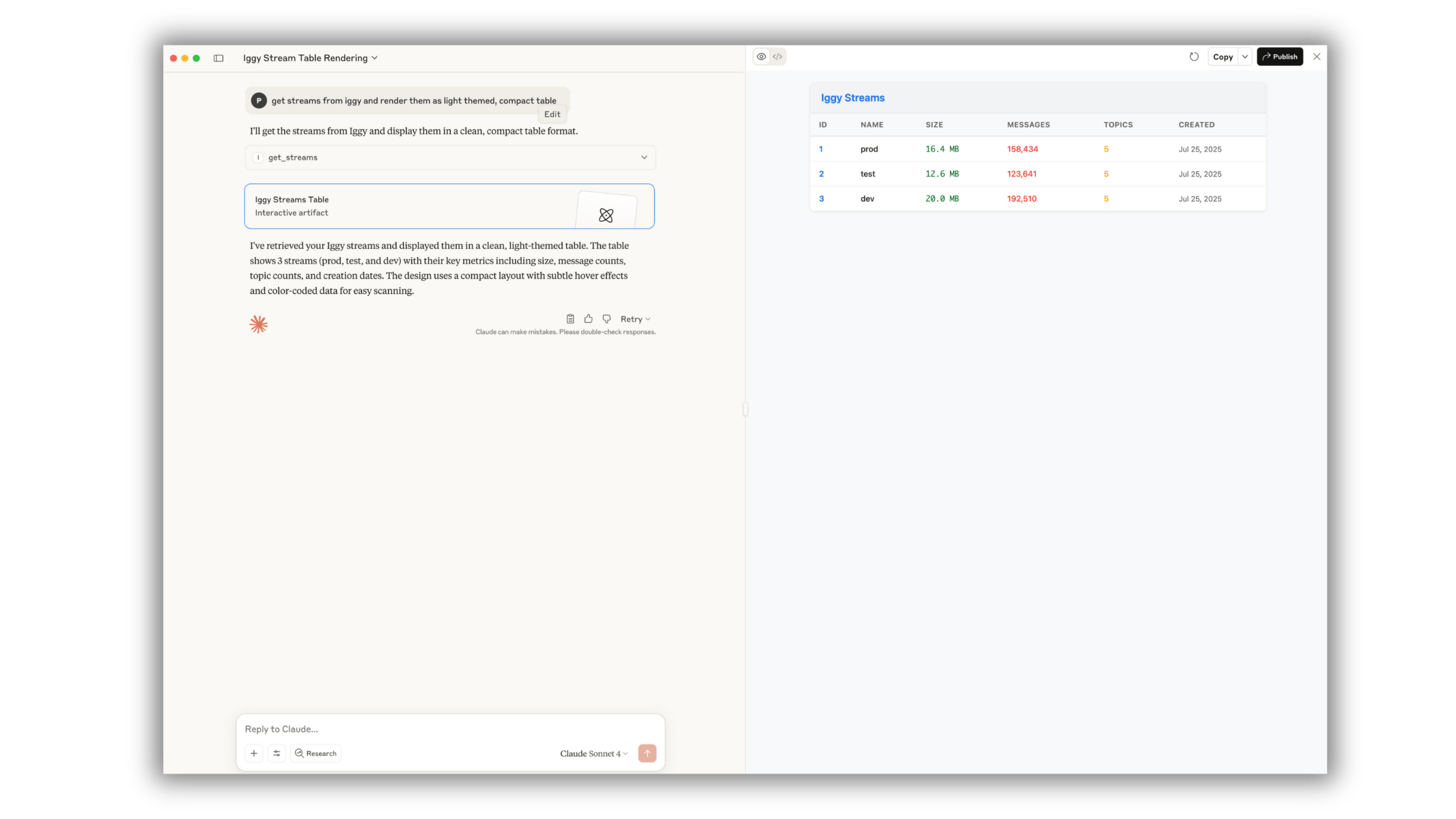Refresh the artifact with reload icon
Image resolution: width=1456 pixels, height=819 pixels.
click(x=1194, y=56)
